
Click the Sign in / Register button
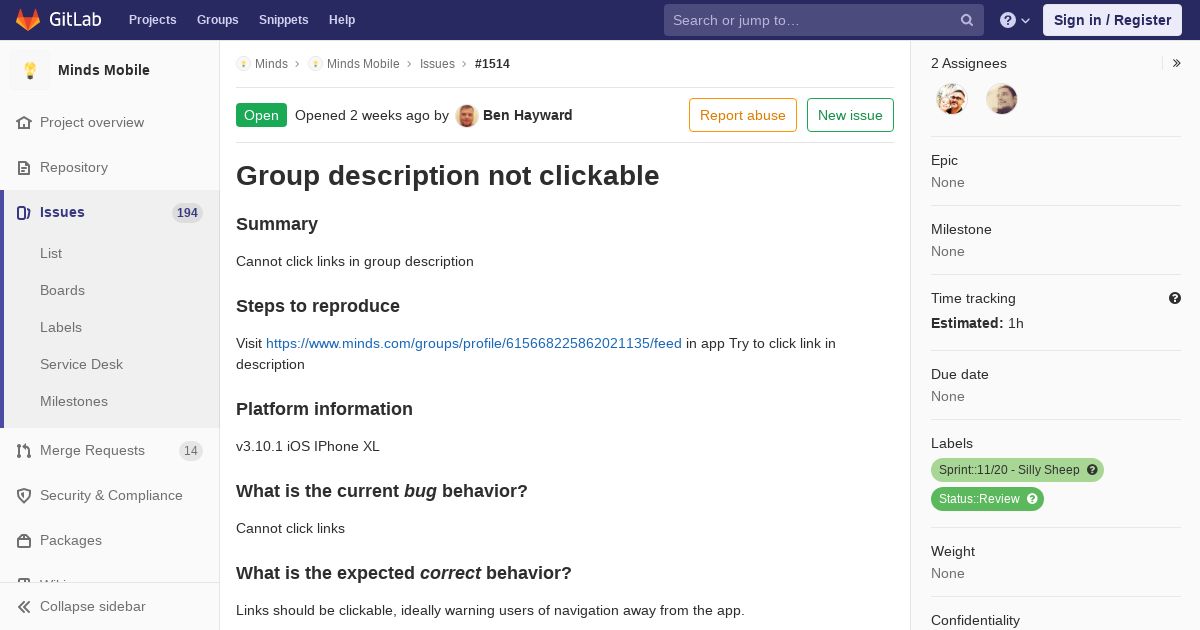tap(1112, 20)
